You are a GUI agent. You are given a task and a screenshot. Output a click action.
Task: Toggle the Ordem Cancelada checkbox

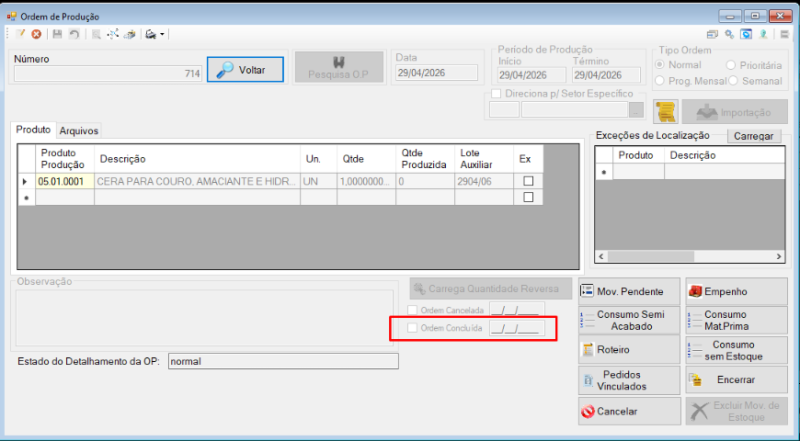coord(412,310)
